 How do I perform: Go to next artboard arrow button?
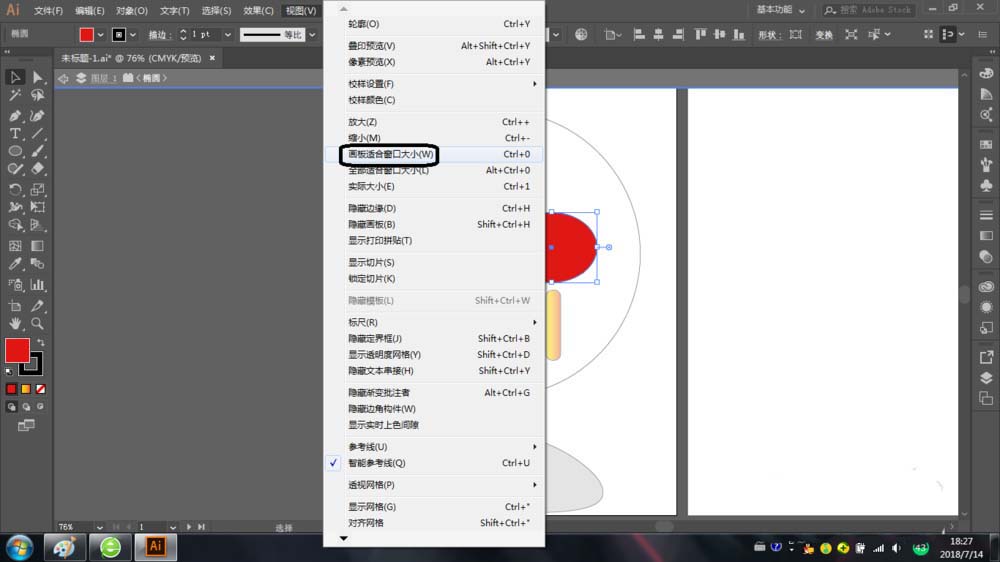pyautogui.click(x=189, y=526)
